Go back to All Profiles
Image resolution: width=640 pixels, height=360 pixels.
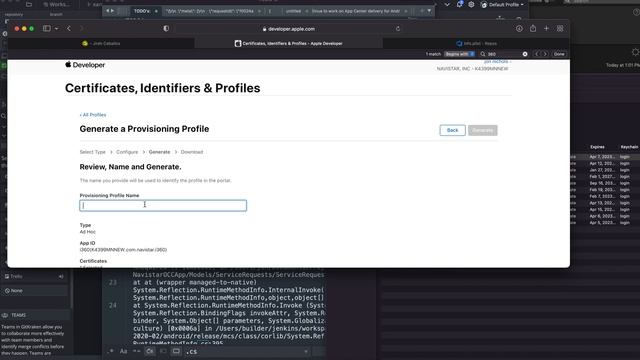[93, 115]
